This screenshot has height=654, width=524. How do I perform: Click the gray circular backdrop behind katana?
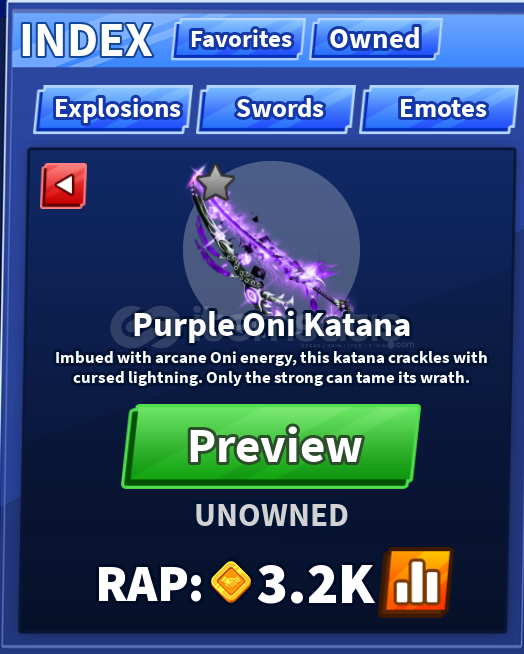tap(272, 246)
